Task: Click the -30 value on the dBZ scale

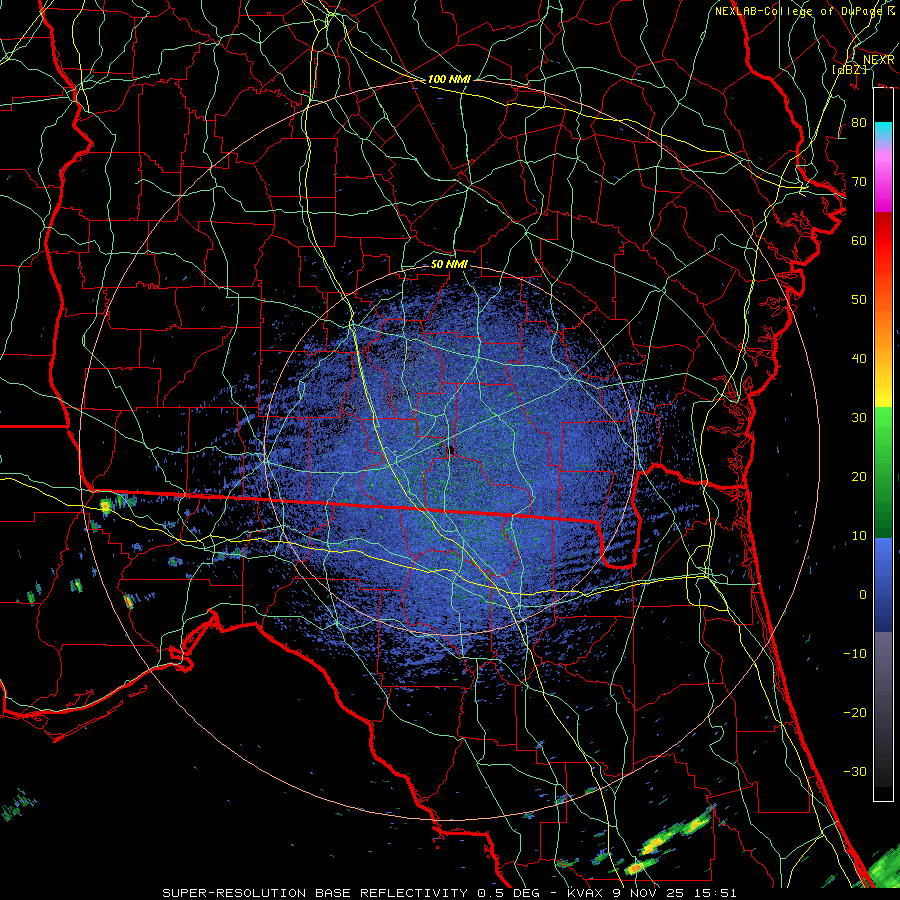Action: [x=855, y=771]
